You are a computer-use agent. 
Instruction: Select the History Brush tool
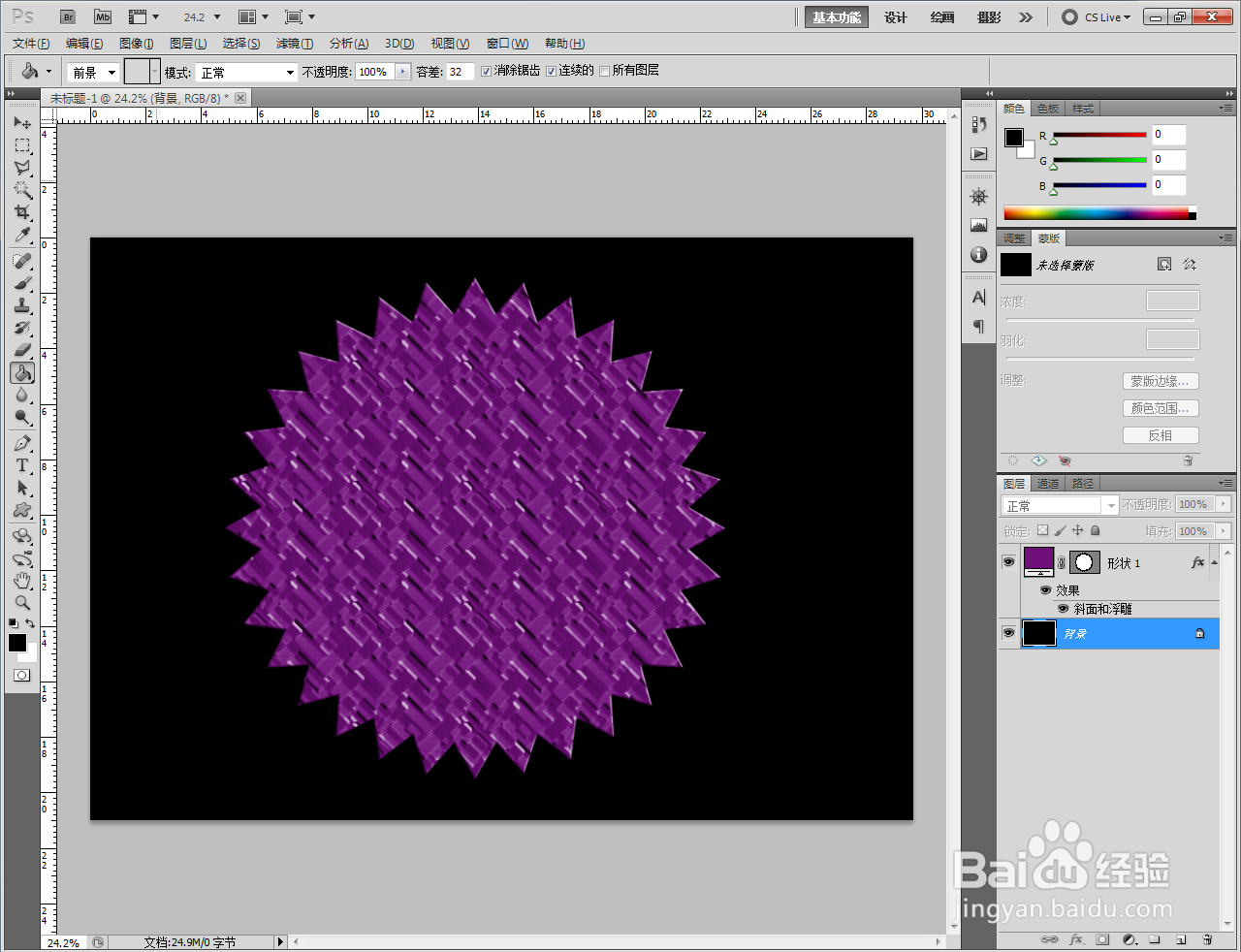click(22, 328)
